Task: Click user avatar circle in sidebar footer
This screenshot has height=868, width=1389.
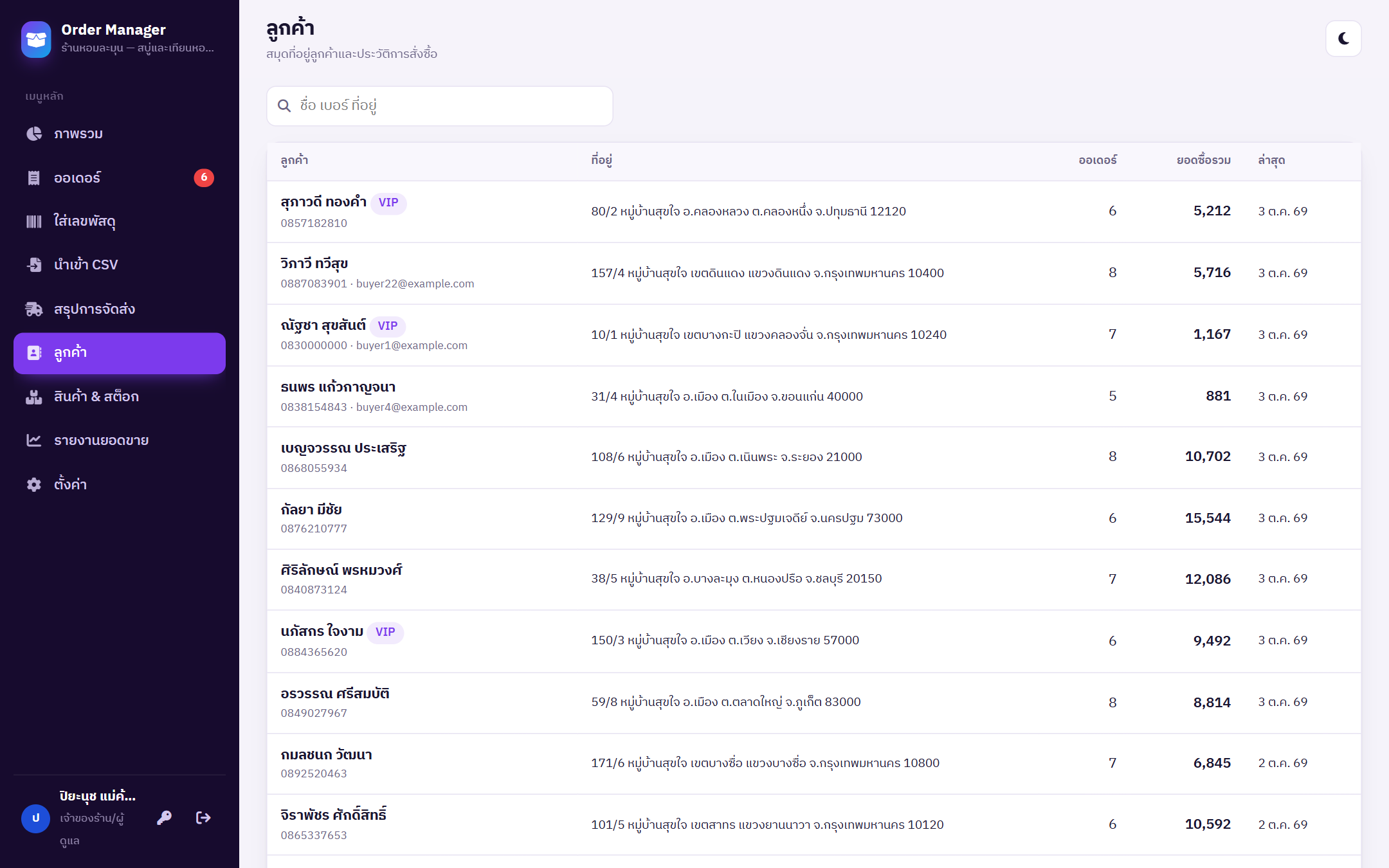Action: [x=36, y=818]
